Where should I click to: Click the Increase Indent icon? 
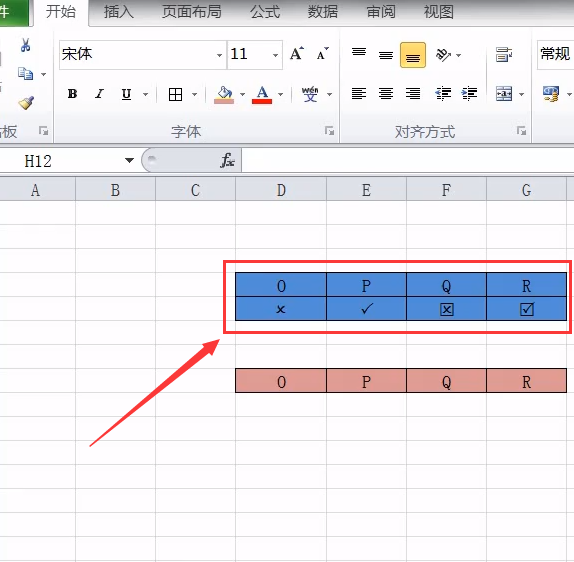tap(469, 94)
